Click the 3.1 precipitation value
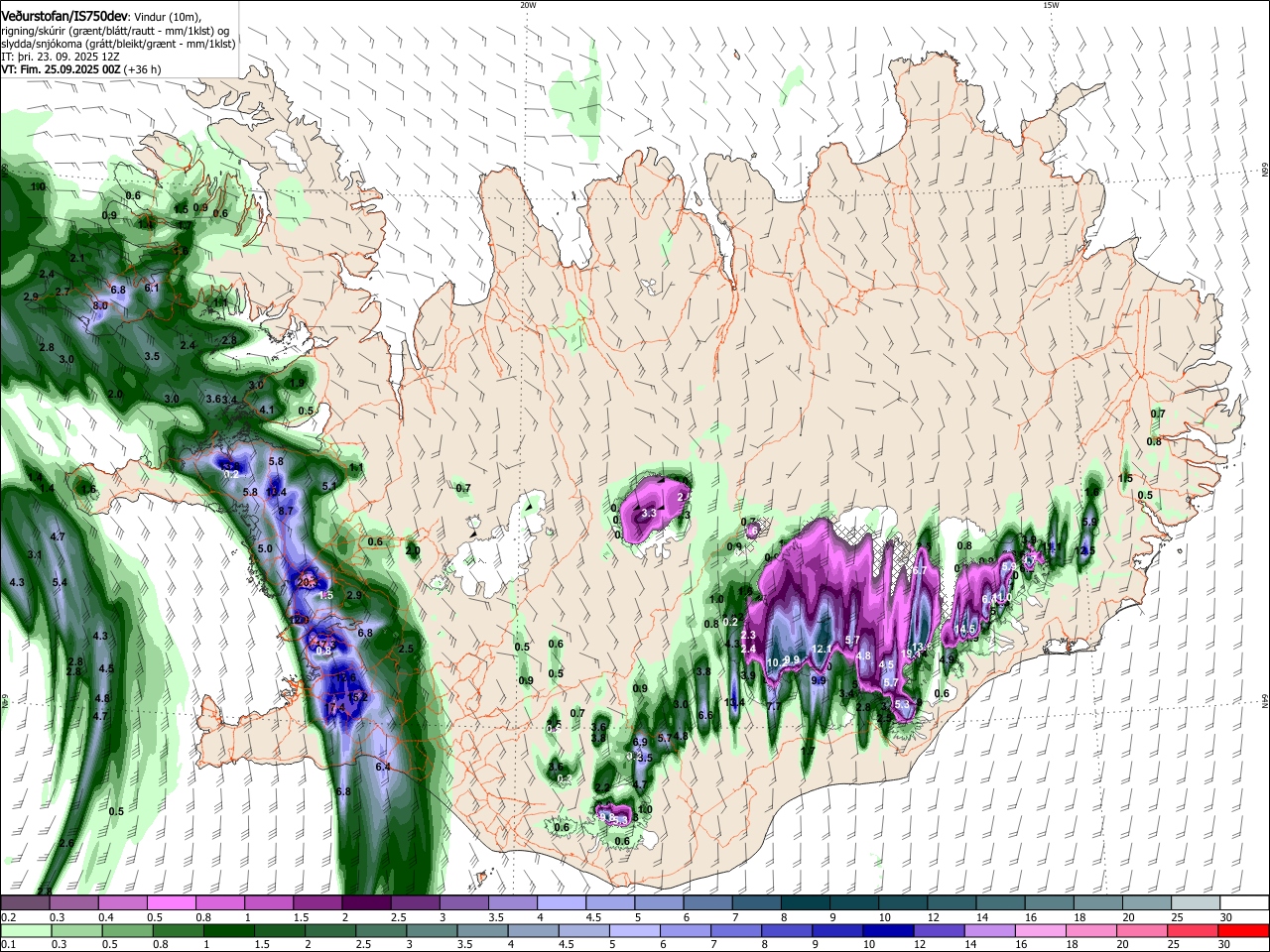 point(34,554)
